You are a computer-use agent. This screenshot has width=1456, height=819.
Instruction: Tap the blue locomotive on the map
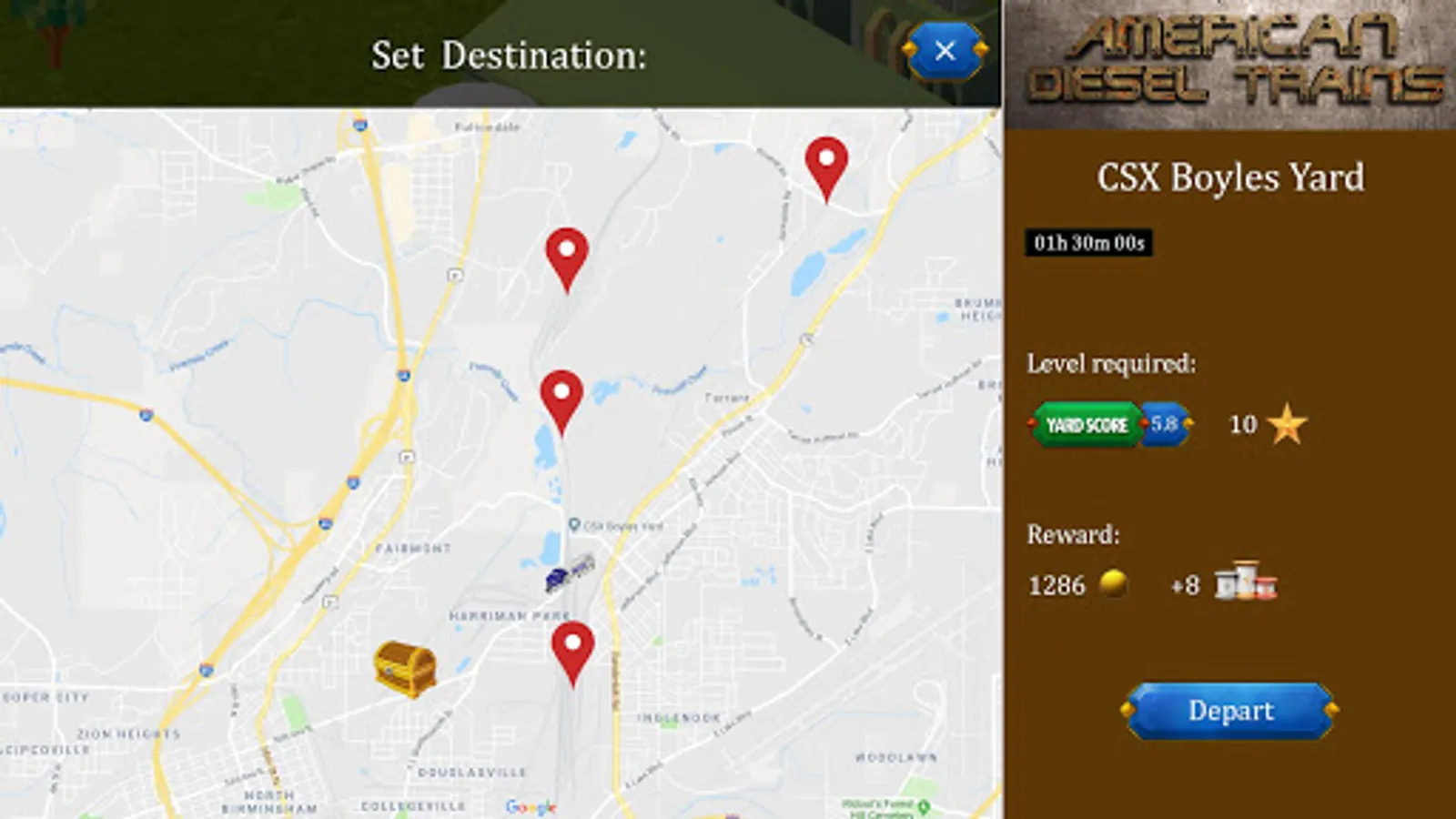click(570, 573)
